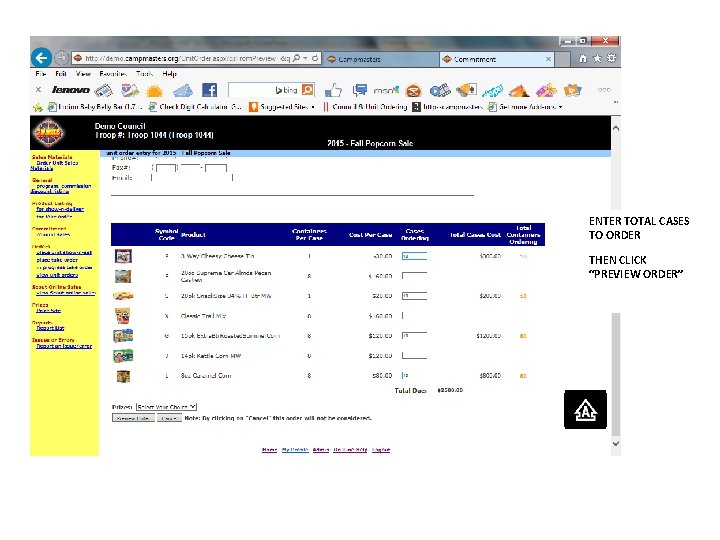Close the Commitment tab

pyautogui.click(x=548, y=59)
